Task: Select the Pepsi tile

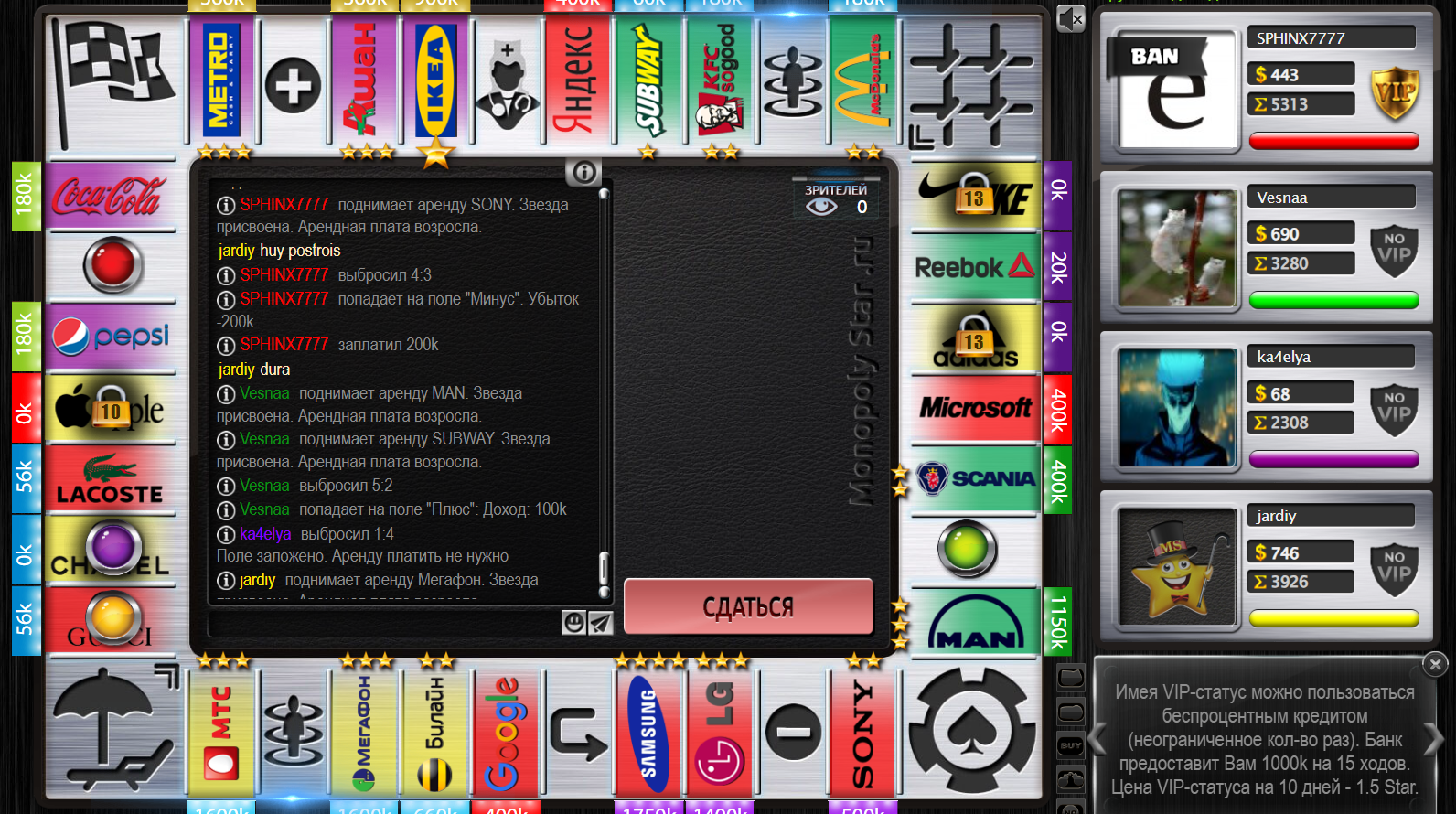Action: tap(111, 337)
